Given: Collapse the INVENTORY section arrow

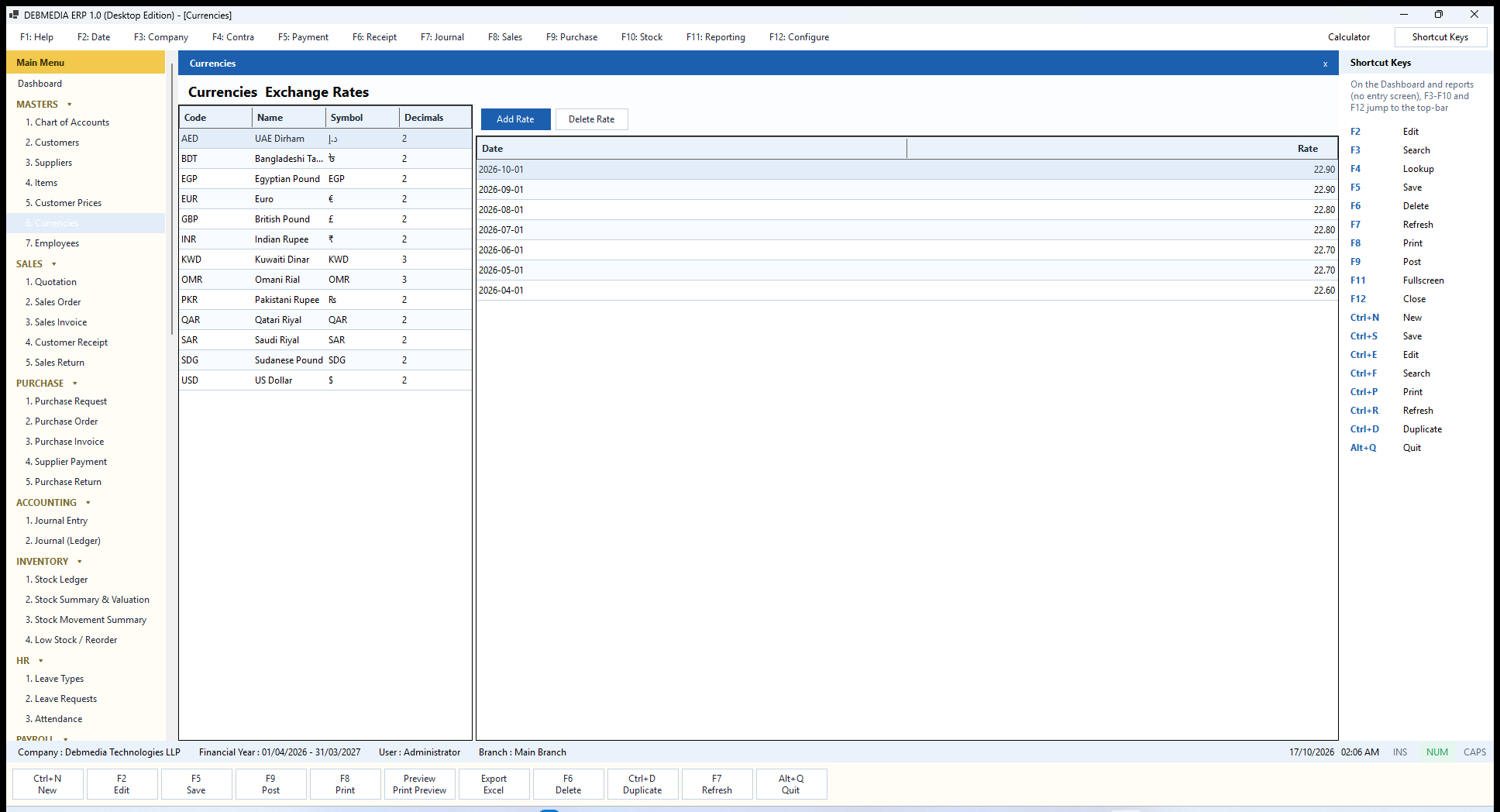Looking at the screenshot, I should [80, 562].
